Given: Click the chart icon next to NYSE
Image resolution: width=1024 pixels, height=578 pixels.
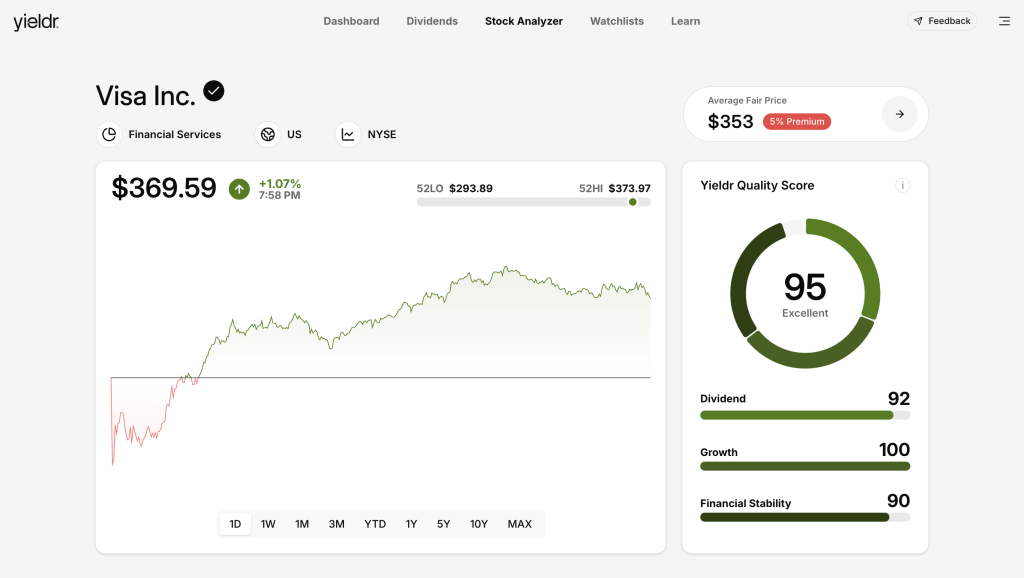Looking at the screenshot, I should click(348, 134).
